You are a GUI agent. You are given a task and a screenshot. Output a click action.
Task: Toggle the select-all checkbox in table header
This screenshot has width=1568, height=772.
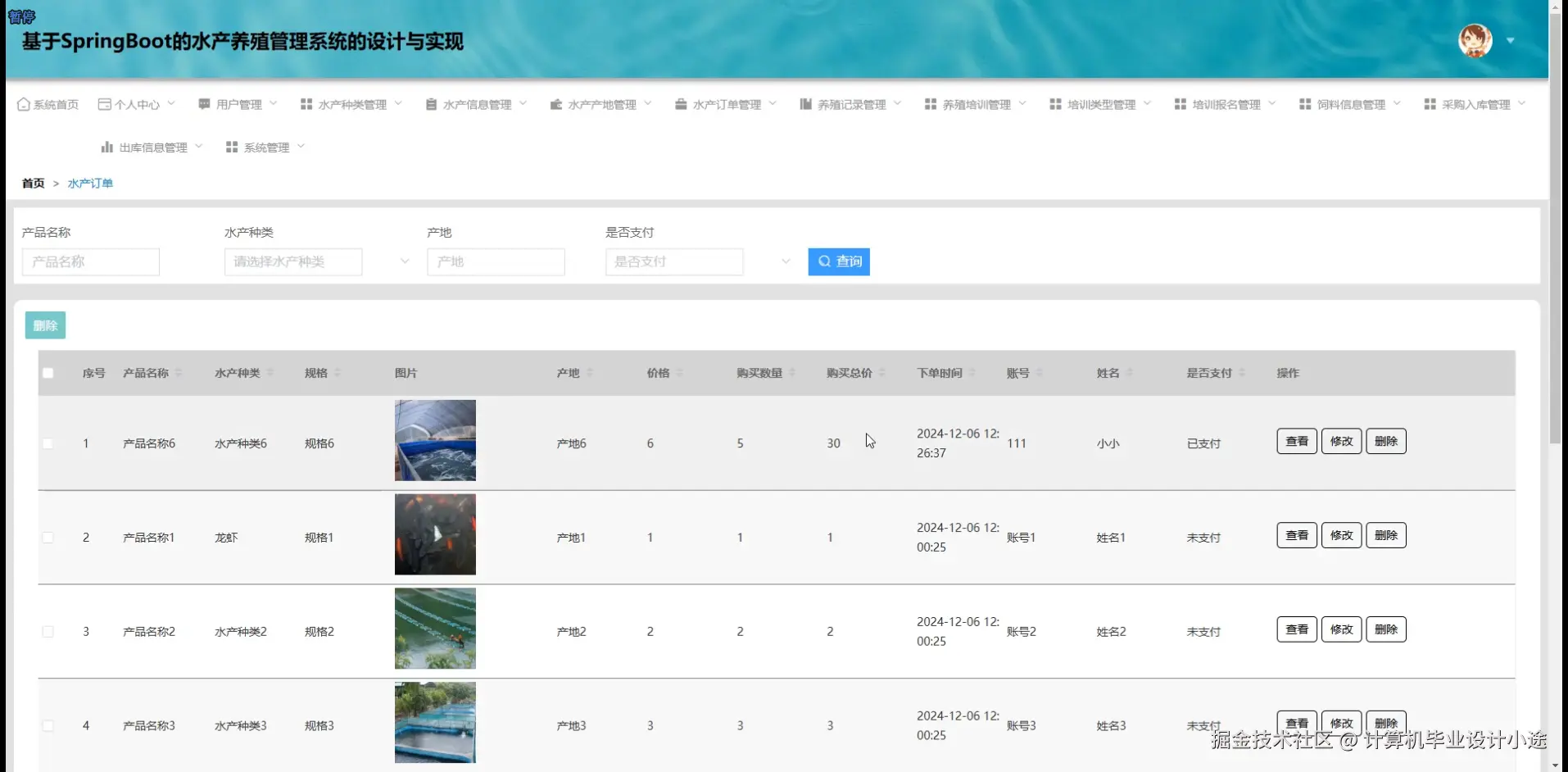(48, 373)
